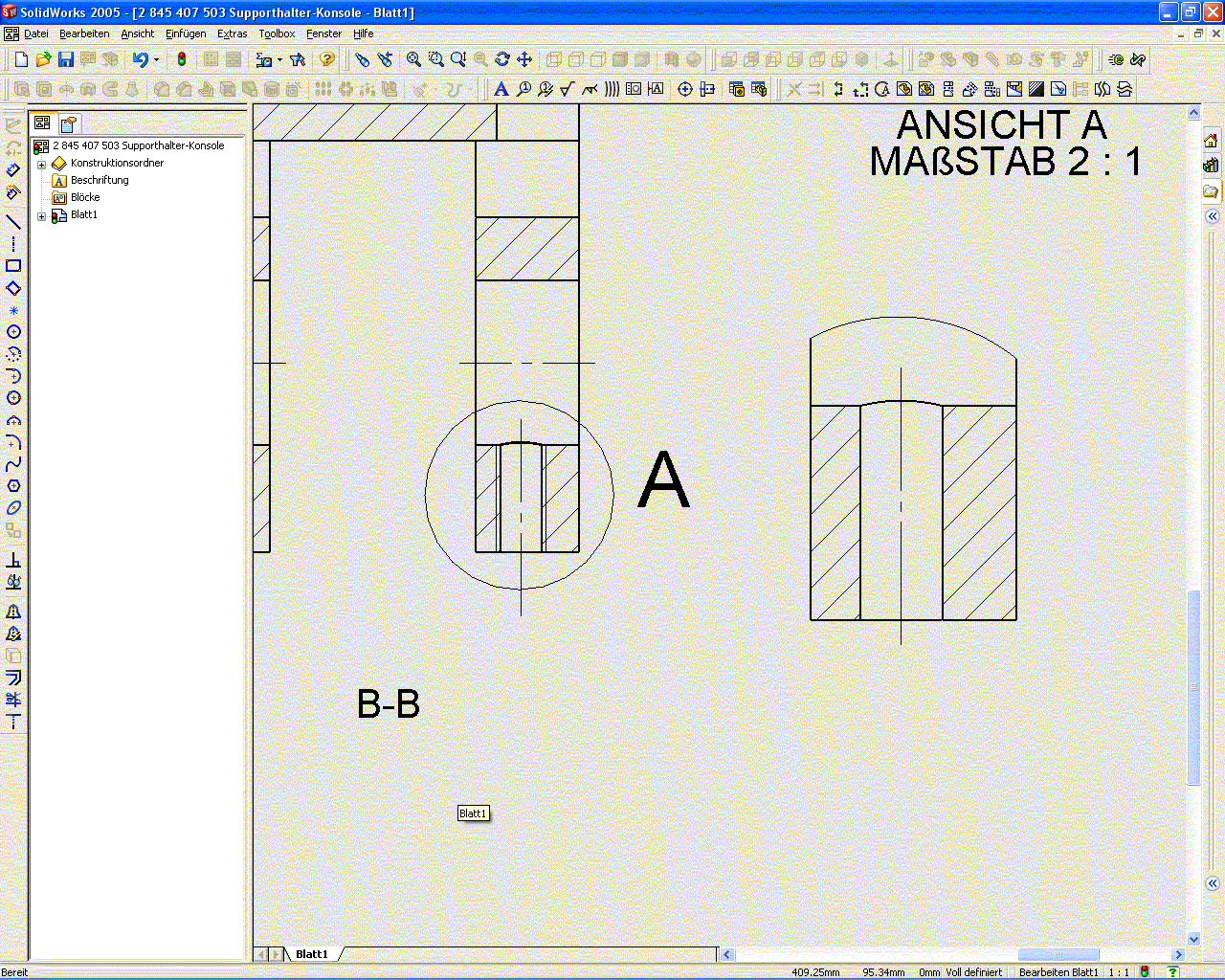Click the Rebuild traffic light icon
Viewport: 1225px width, 980px height.
(182, 59)
